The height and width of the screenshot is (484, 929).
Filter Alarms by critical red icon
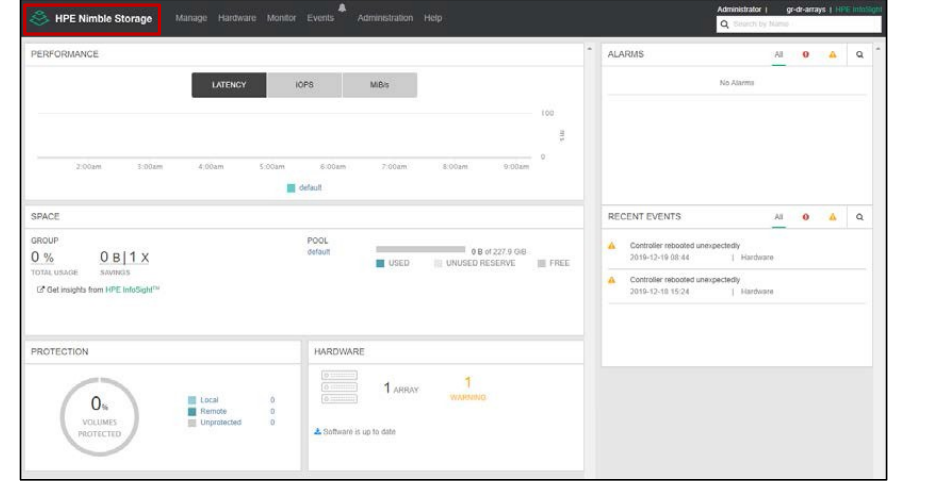pyautogui.click(x=806, y=55)
